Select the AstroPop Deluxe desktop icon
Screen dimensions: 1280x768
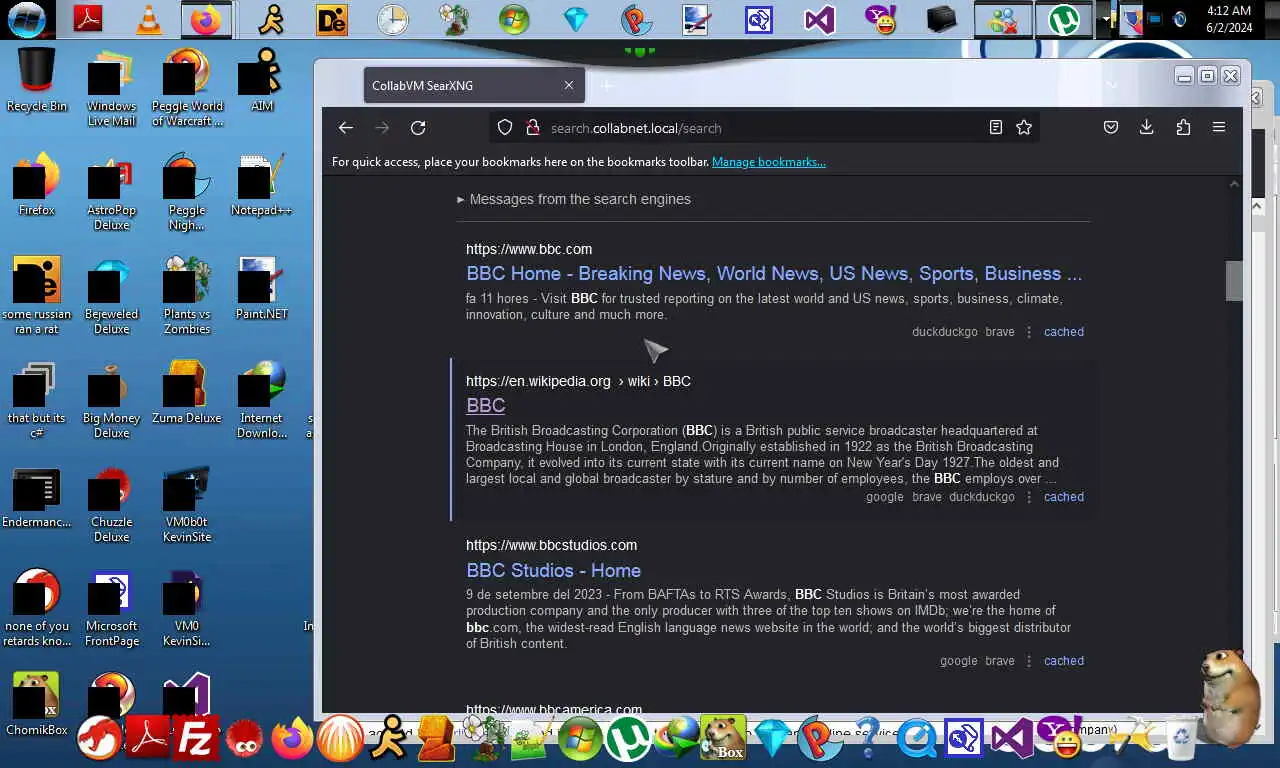coord(111,192)
